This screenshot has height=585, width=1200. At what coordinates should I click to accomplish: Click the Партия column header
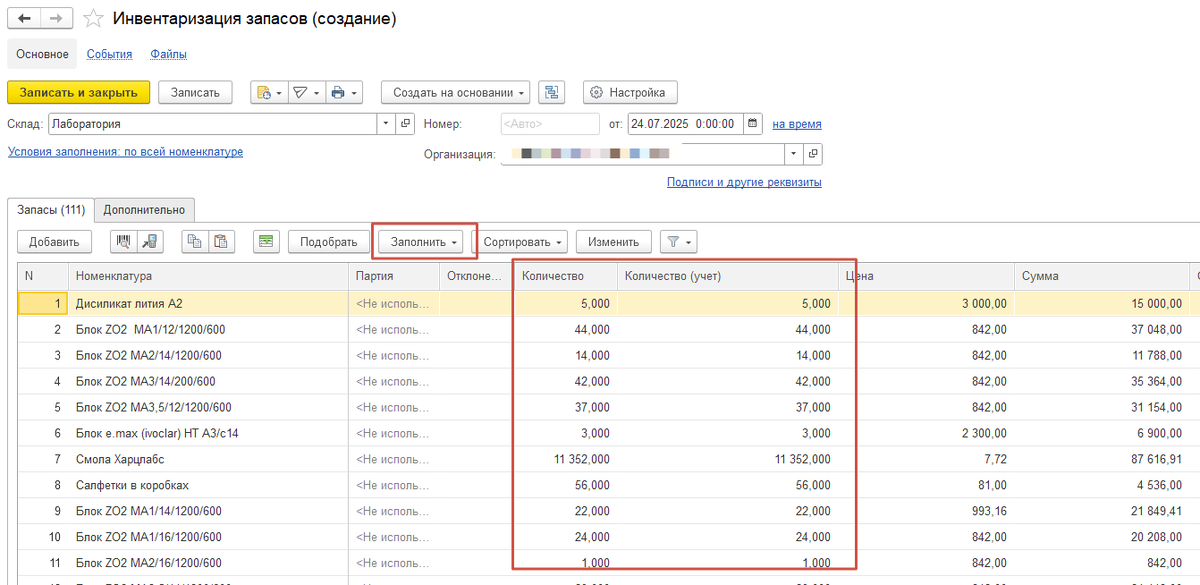pos(393,276)
